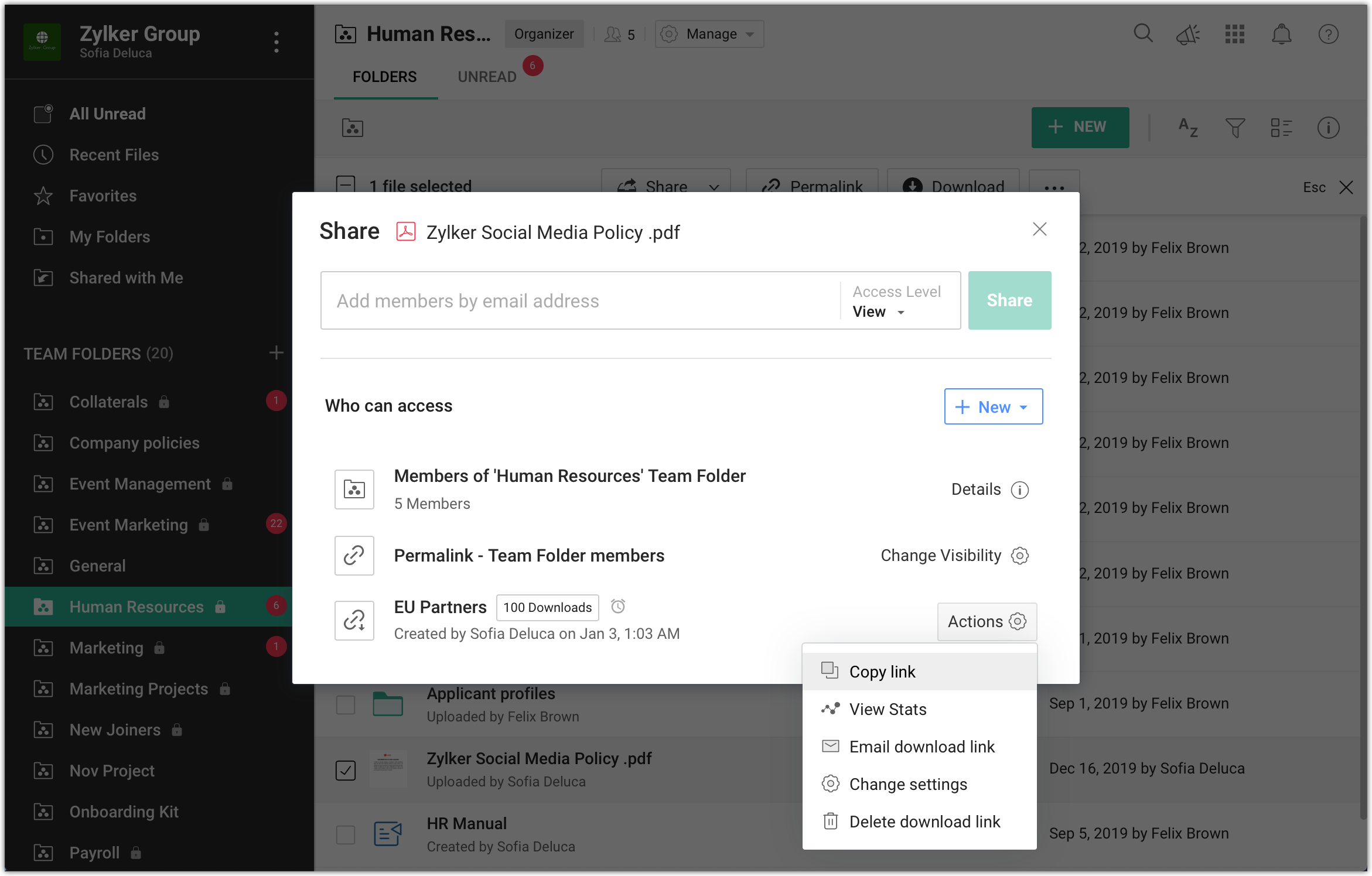Click the expiry clock icon beside EU Partners

[618, 606]
